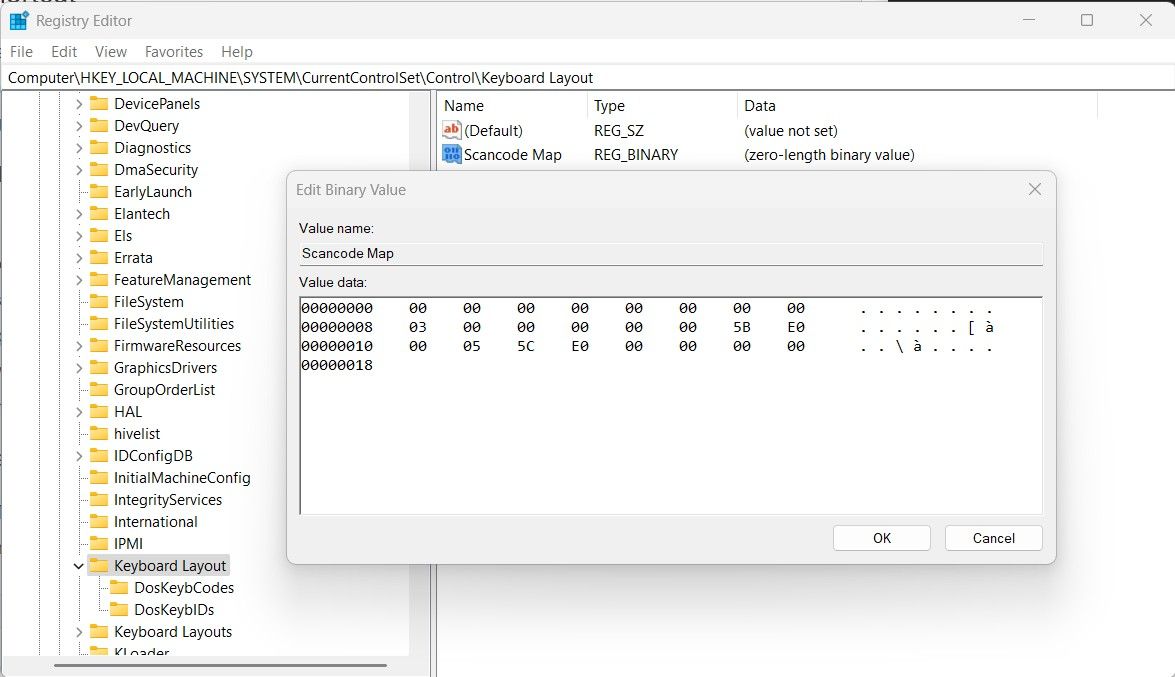Click the REG_BINARY type cell
1175x677 pixels.
[x=636, y=154]
